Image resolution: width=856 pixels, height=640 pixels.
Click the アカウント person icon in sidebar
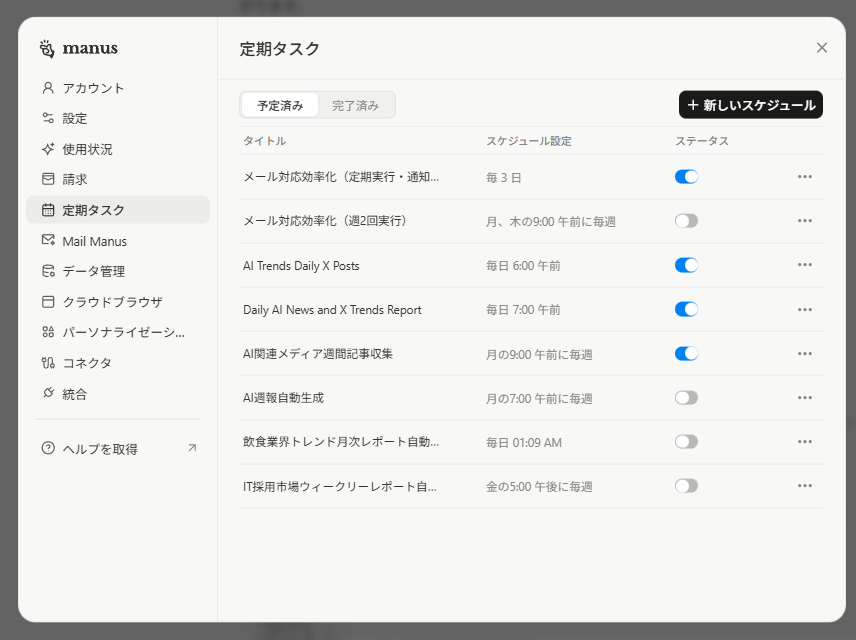(48, 88)
